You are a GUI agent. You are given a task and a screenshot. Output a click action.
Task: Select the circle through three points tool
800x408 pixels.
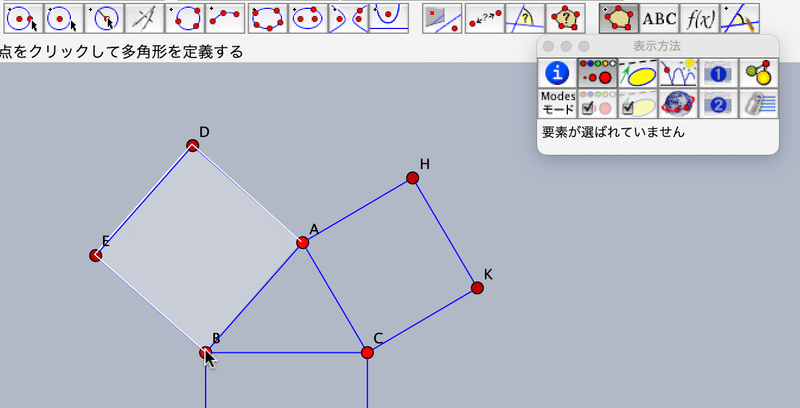click(185, 18)
